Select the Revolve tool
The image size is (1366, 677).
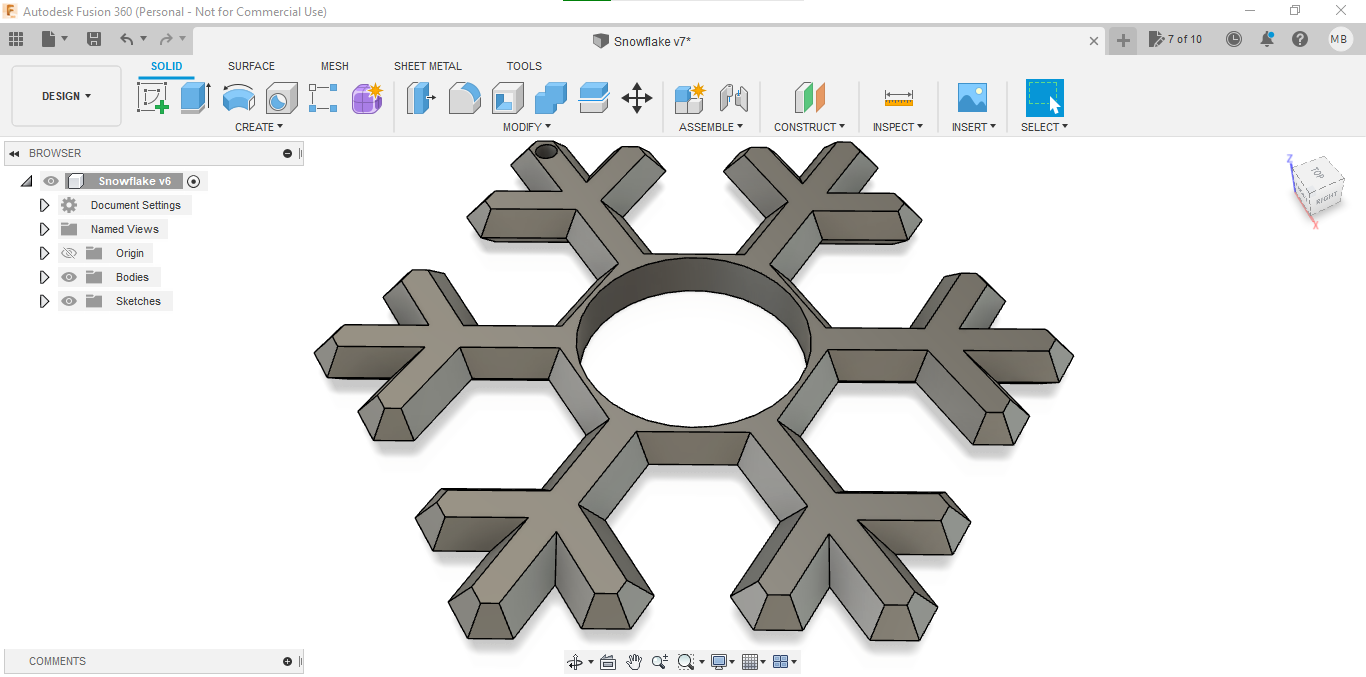click(238, 98)
